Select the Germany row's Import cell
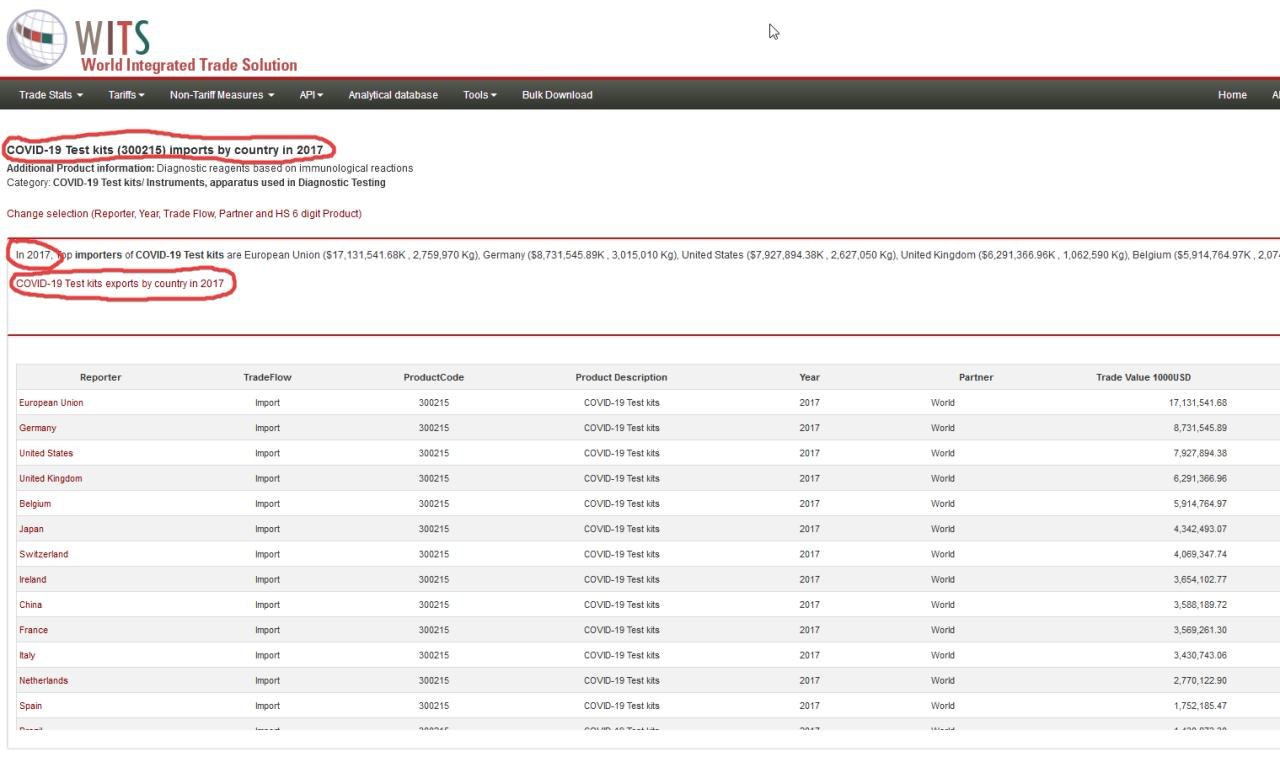 [267, 428]
